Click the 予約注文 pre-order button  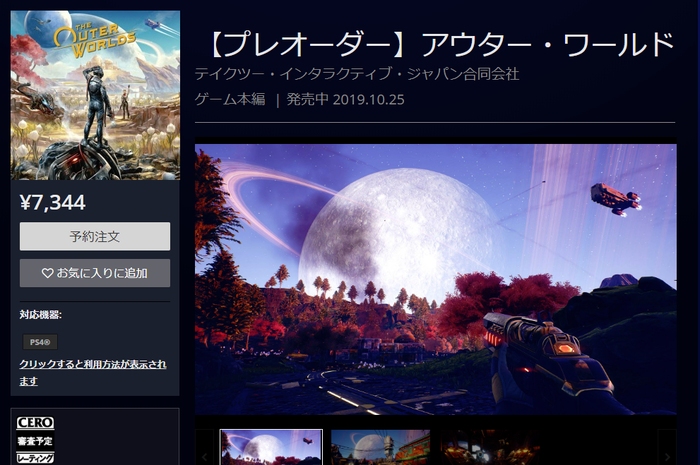pos(95,236)
